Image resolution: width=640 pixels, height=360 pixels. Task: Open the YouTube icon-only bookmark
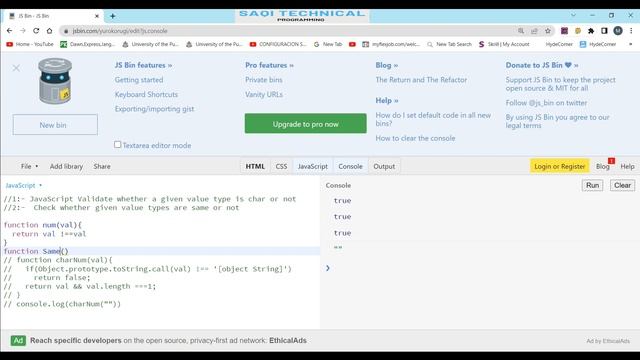(x=352, y=44)
